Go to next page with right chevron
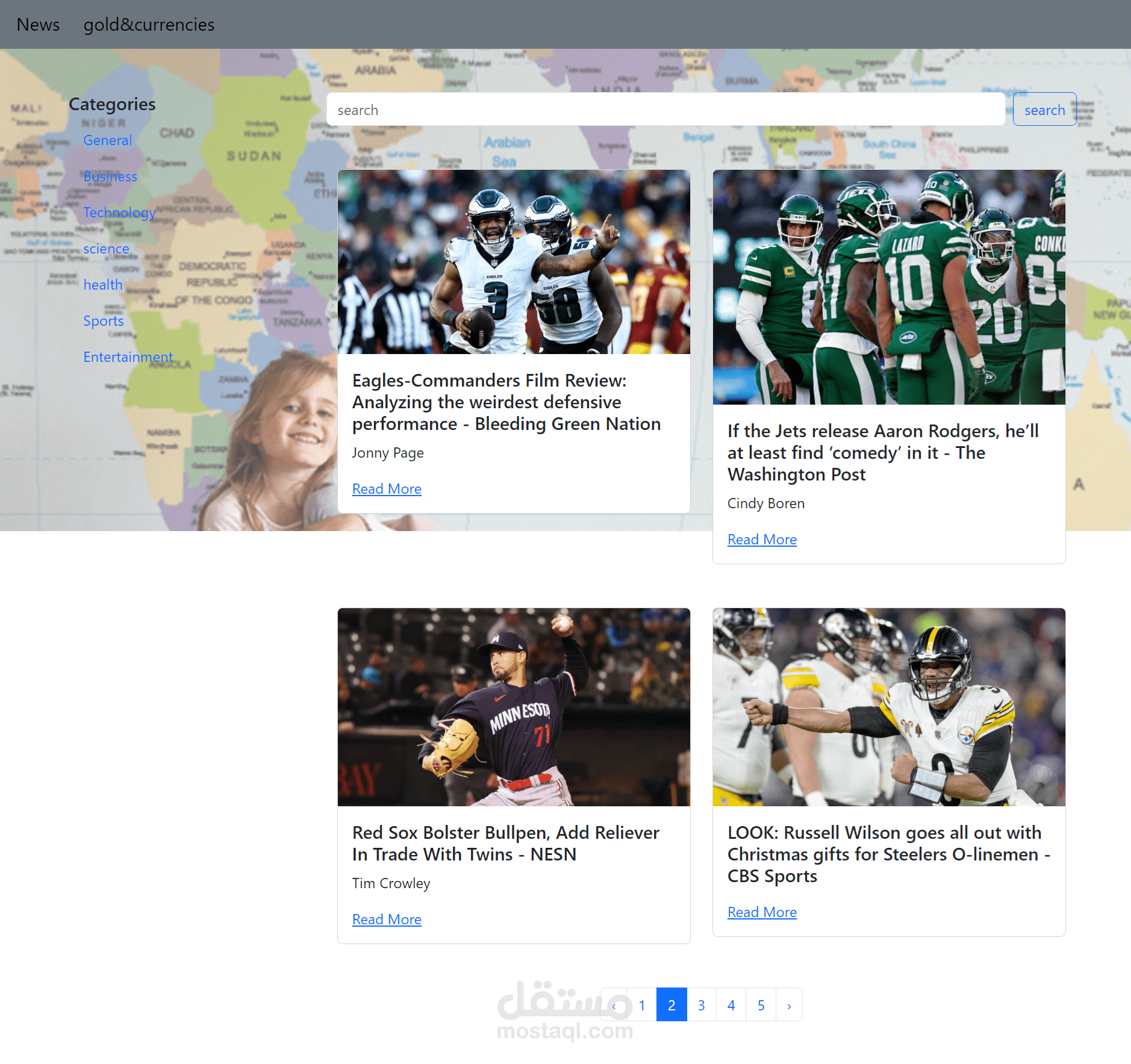This screenshot has width=1131, height=1064. click(x=789, y=1005)
